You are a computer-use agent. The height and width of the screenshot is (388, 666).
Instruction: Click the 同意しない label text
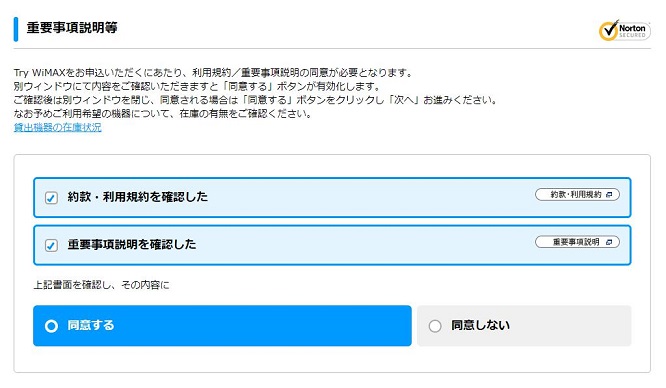click(480, 326)
